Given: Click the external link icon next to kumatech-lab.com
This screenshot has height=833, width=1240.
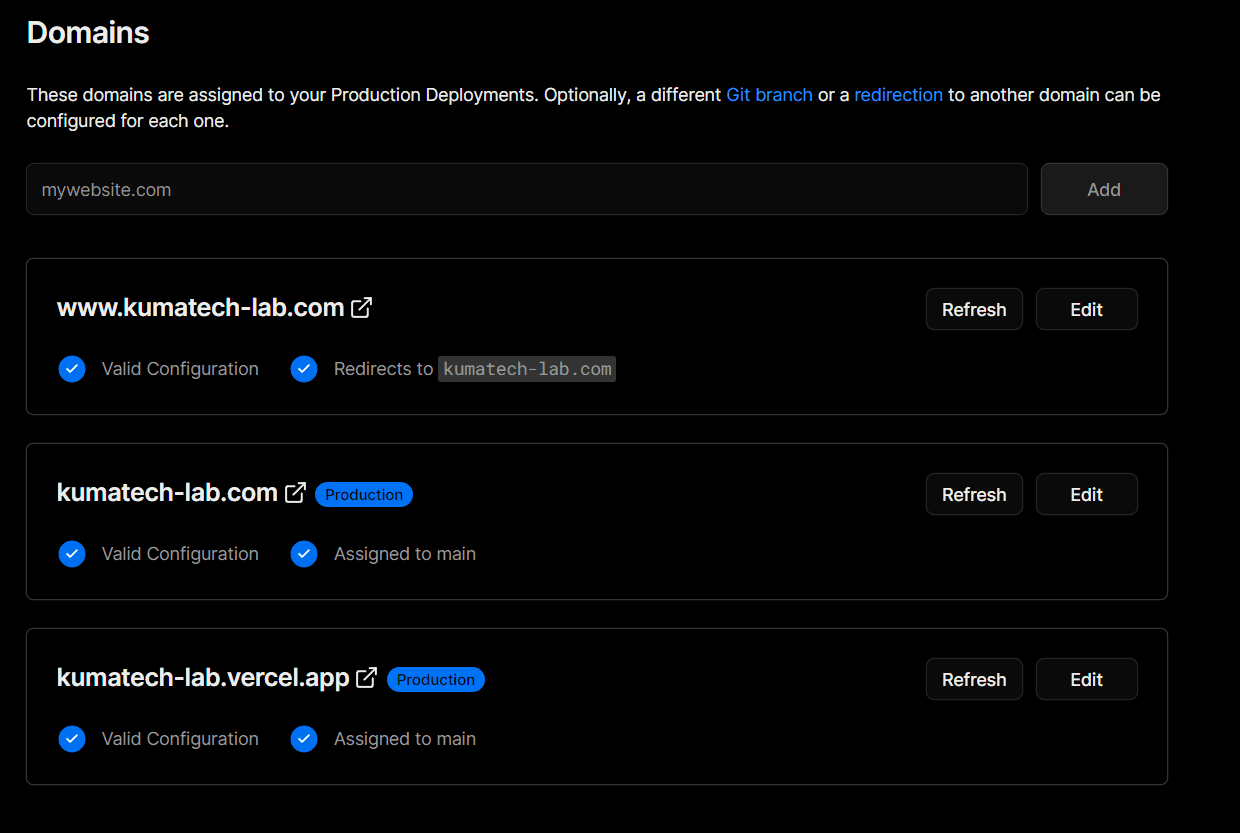Looking at the screenshot, I should click(x=295, y=492).
